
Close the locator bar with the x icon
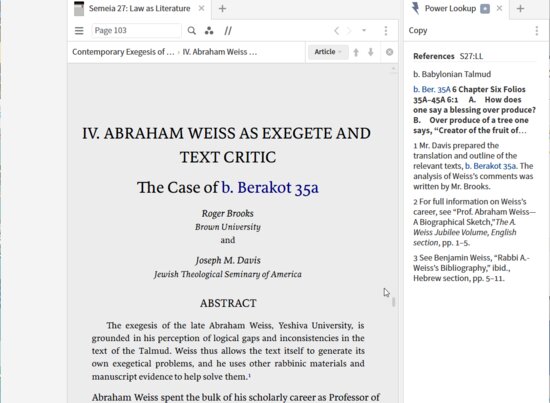389,52
